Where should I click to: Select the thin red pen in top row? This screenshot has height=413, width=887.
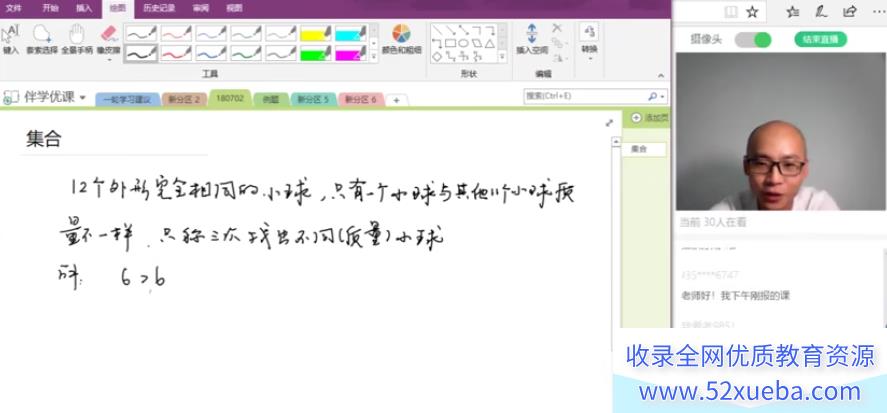point(176,33)
